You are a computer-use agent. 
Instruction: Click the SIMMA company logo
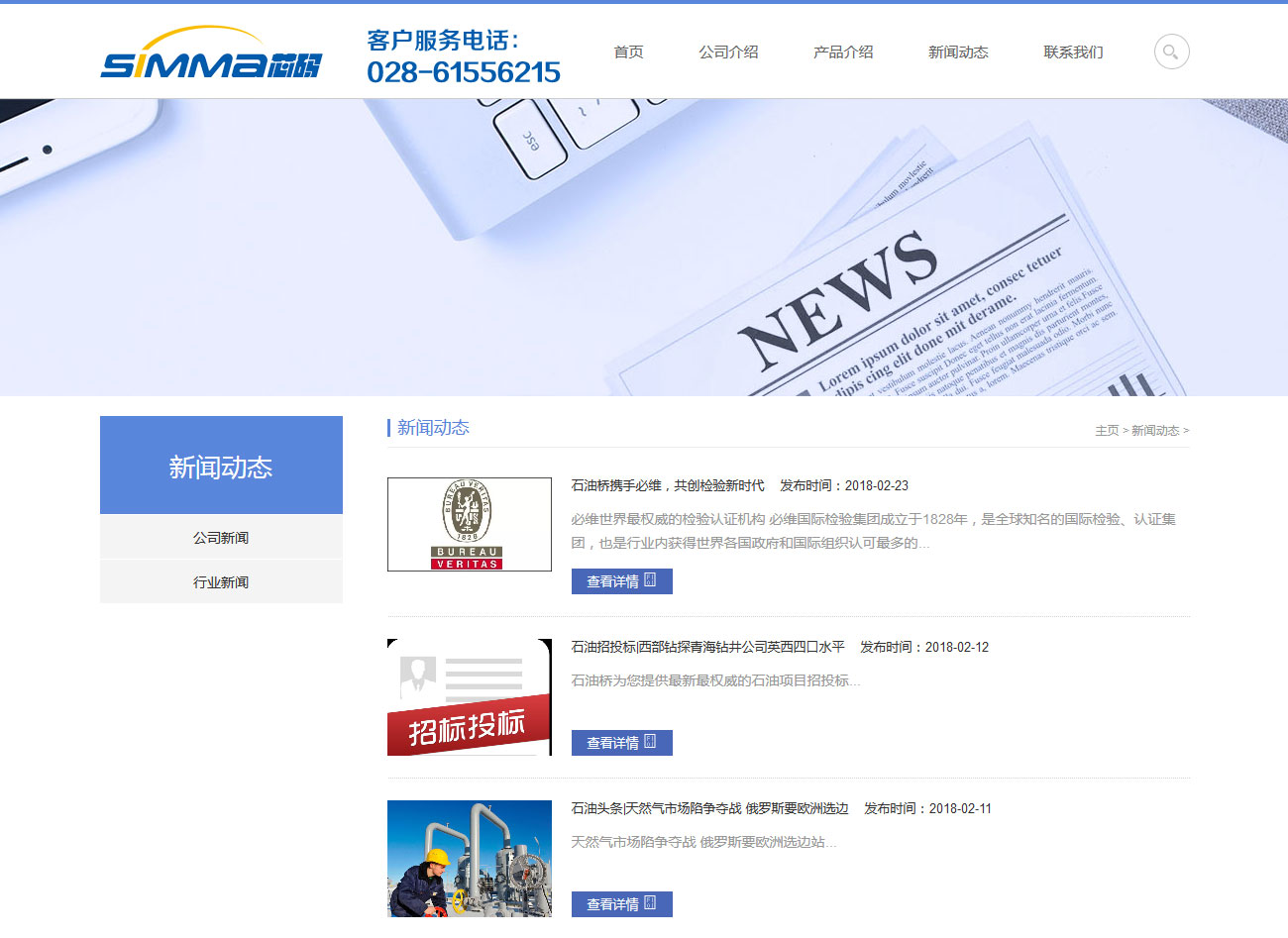pyautogui.click(x=211, y=55)
